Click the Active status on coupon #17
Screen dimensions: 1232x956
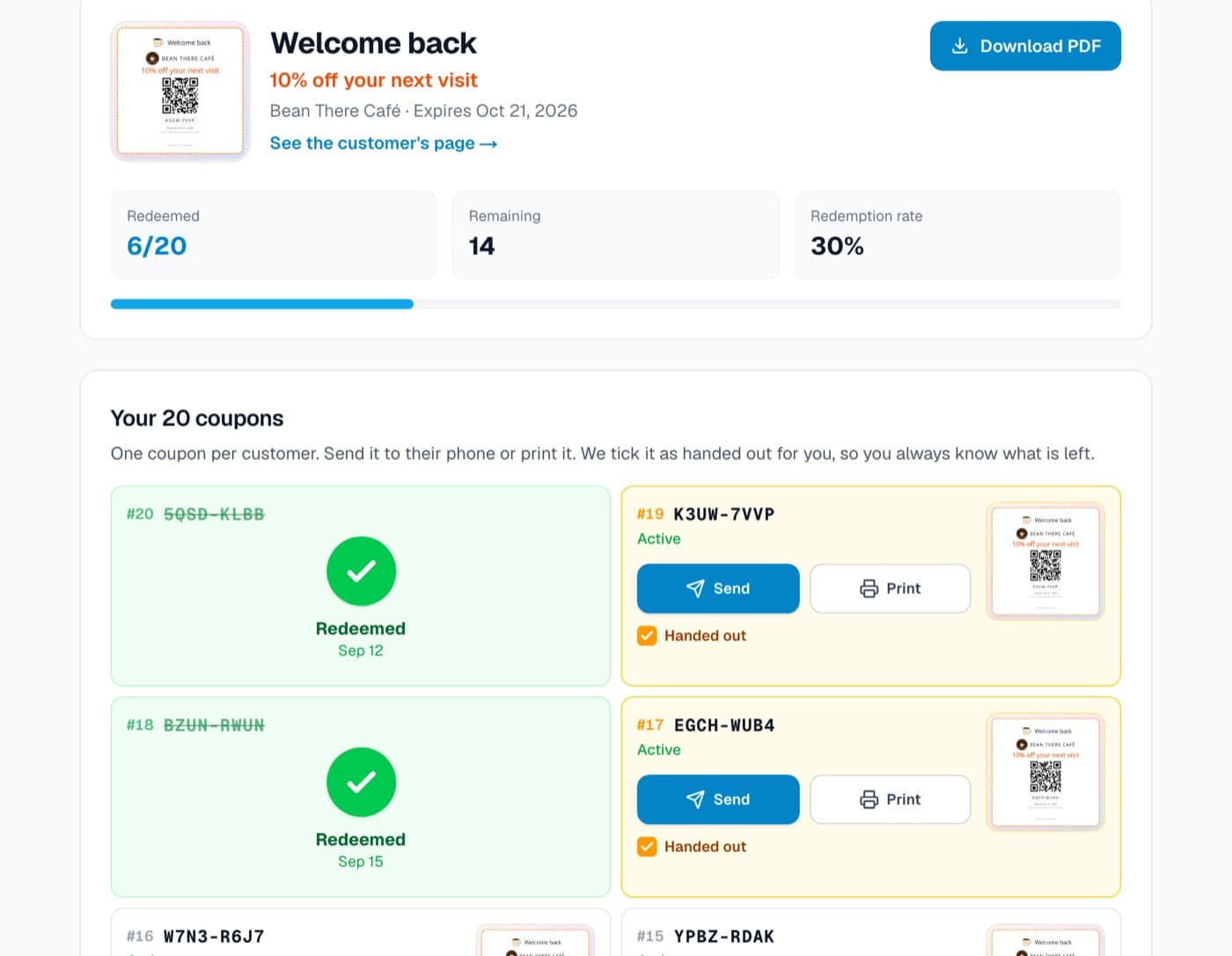click(x=659, y=750)
